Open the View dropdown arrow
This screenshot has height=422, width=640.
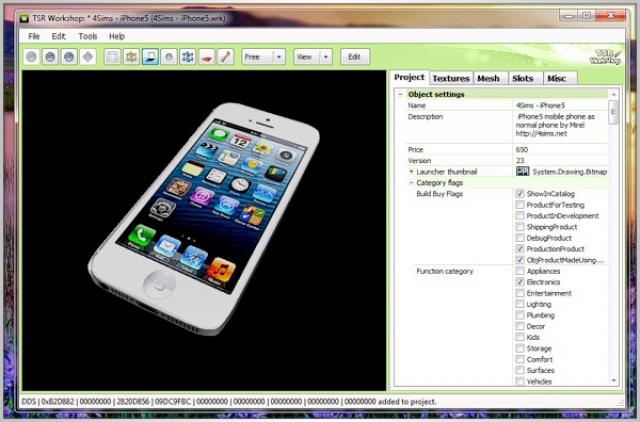pyautogui.click(x=327, y=57)
